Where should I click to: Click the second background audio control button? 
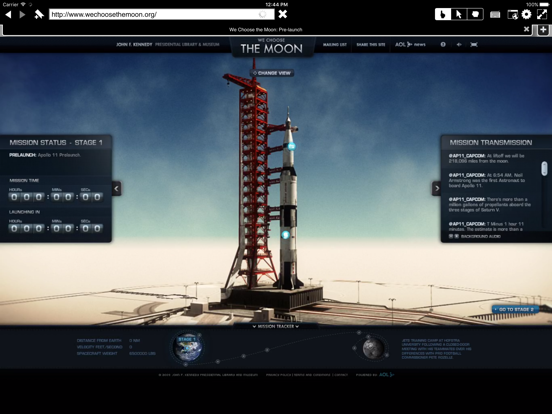(457, 236)
